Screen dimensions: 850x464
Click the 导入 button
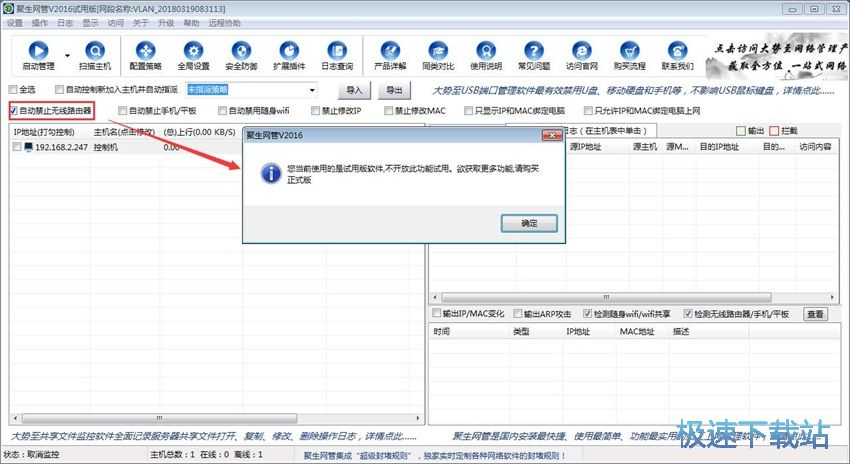coord(354,90)
